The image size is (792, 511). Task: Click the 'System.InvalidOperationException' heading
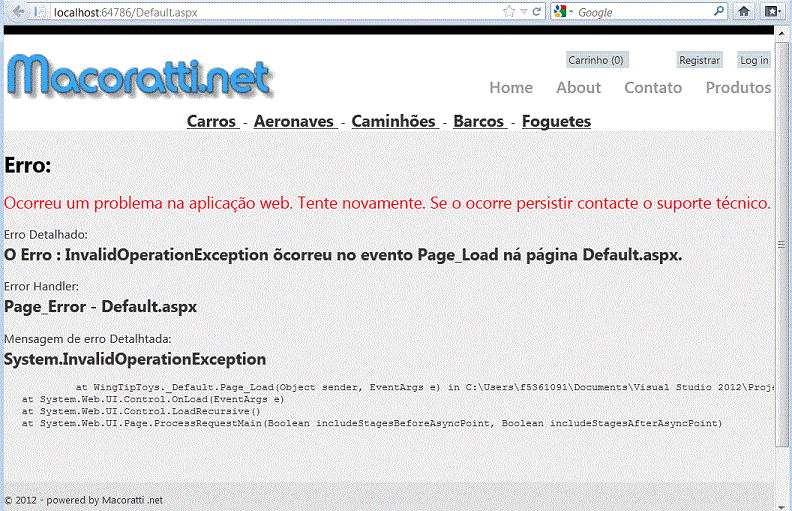pos(135,360)
